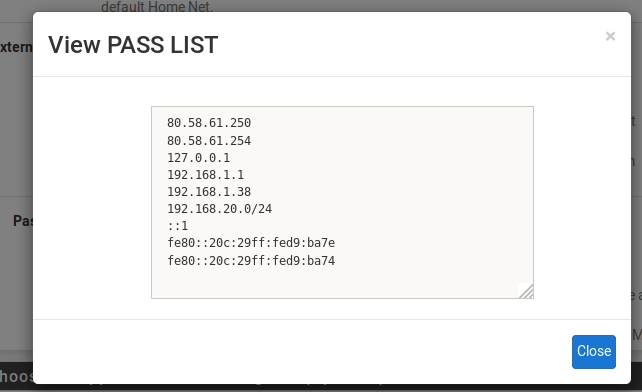This screenshot has width=642, height=392.
Task: Click the dimmed letter t beside the dialog
Action: [x=633, y=121]
